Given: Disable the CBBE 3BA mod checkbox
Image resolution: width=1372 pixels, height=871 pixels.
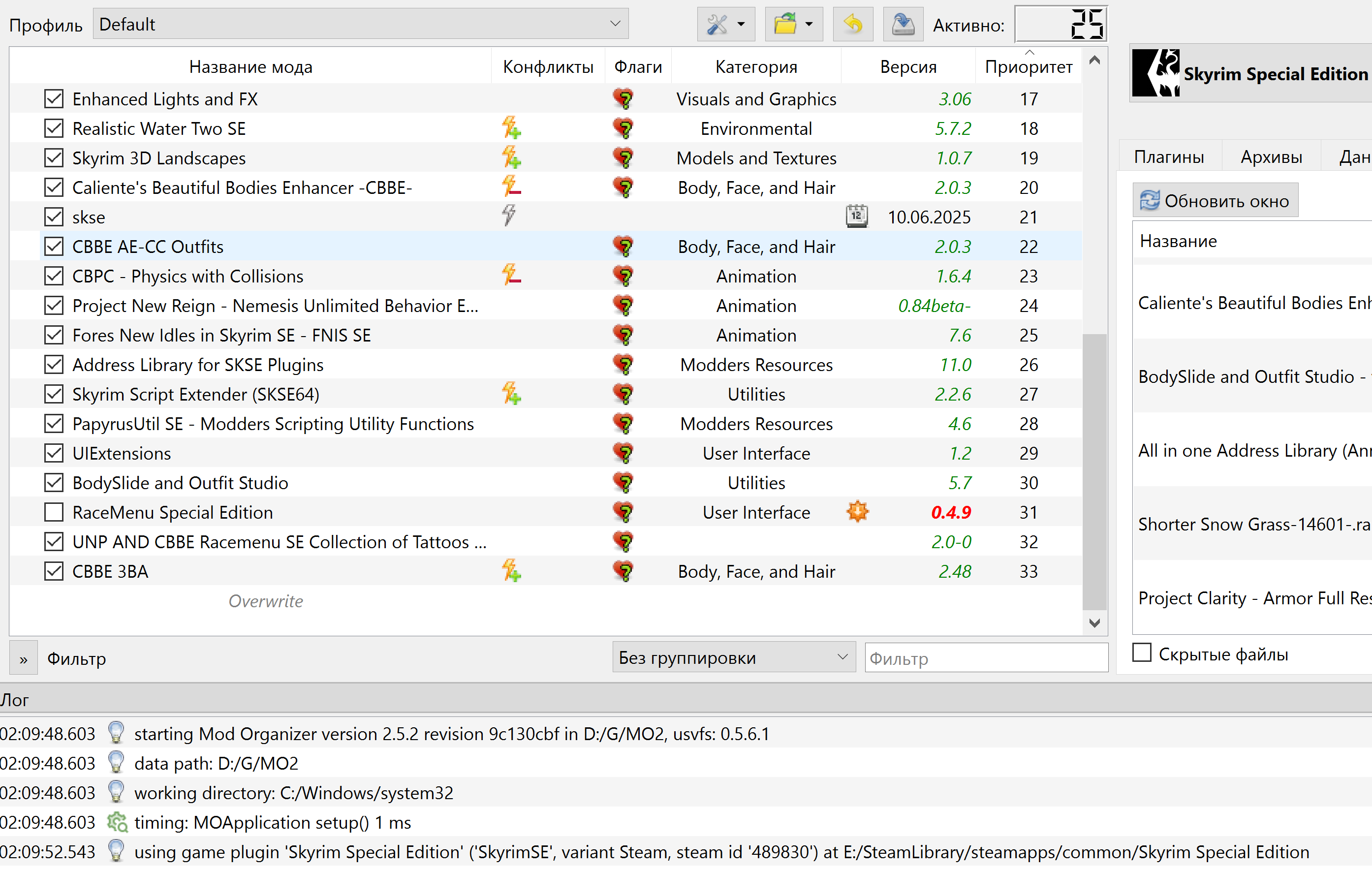Looking at the screenshot, I should click(54, 572).
